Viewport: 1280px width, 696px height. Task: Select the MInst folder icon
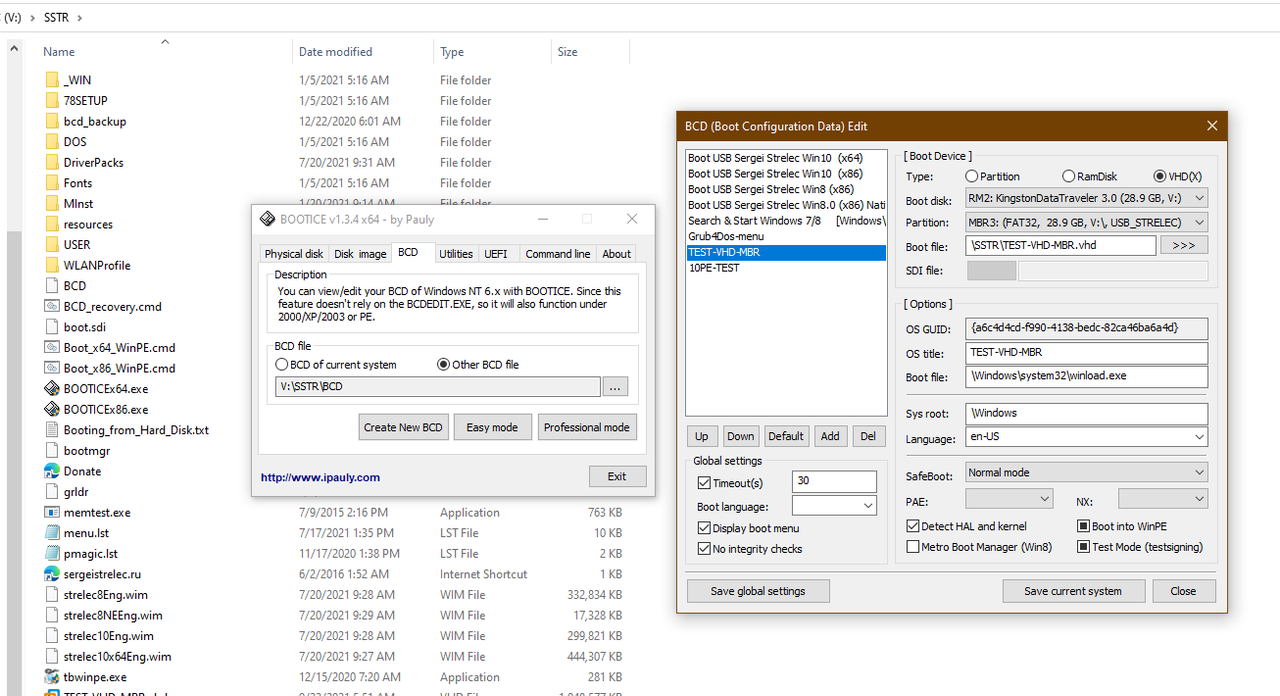[52, 203]
